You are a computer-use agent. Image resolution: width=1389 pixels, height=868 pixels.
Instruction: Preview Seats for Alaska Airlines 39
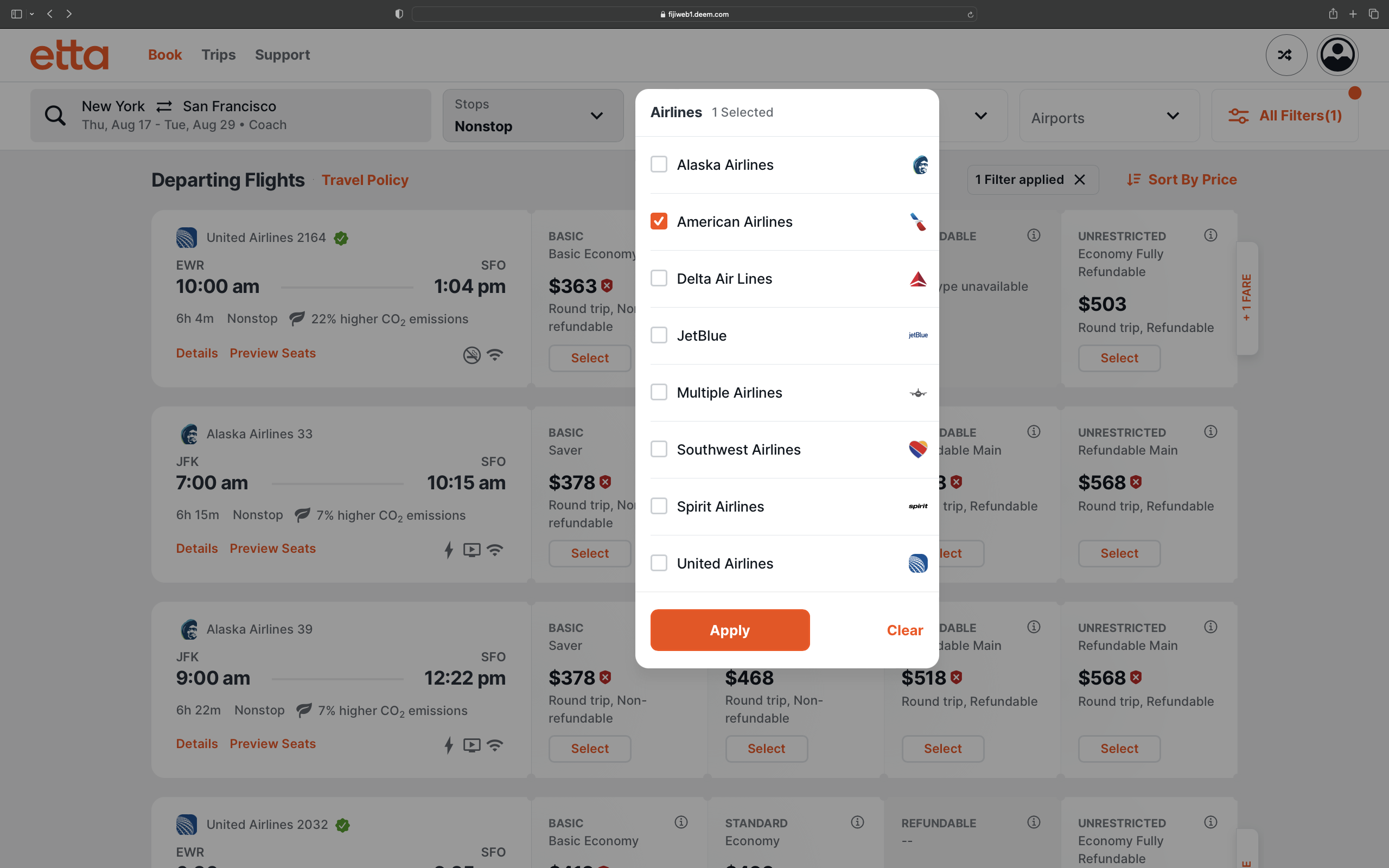(x=272, y=743)
